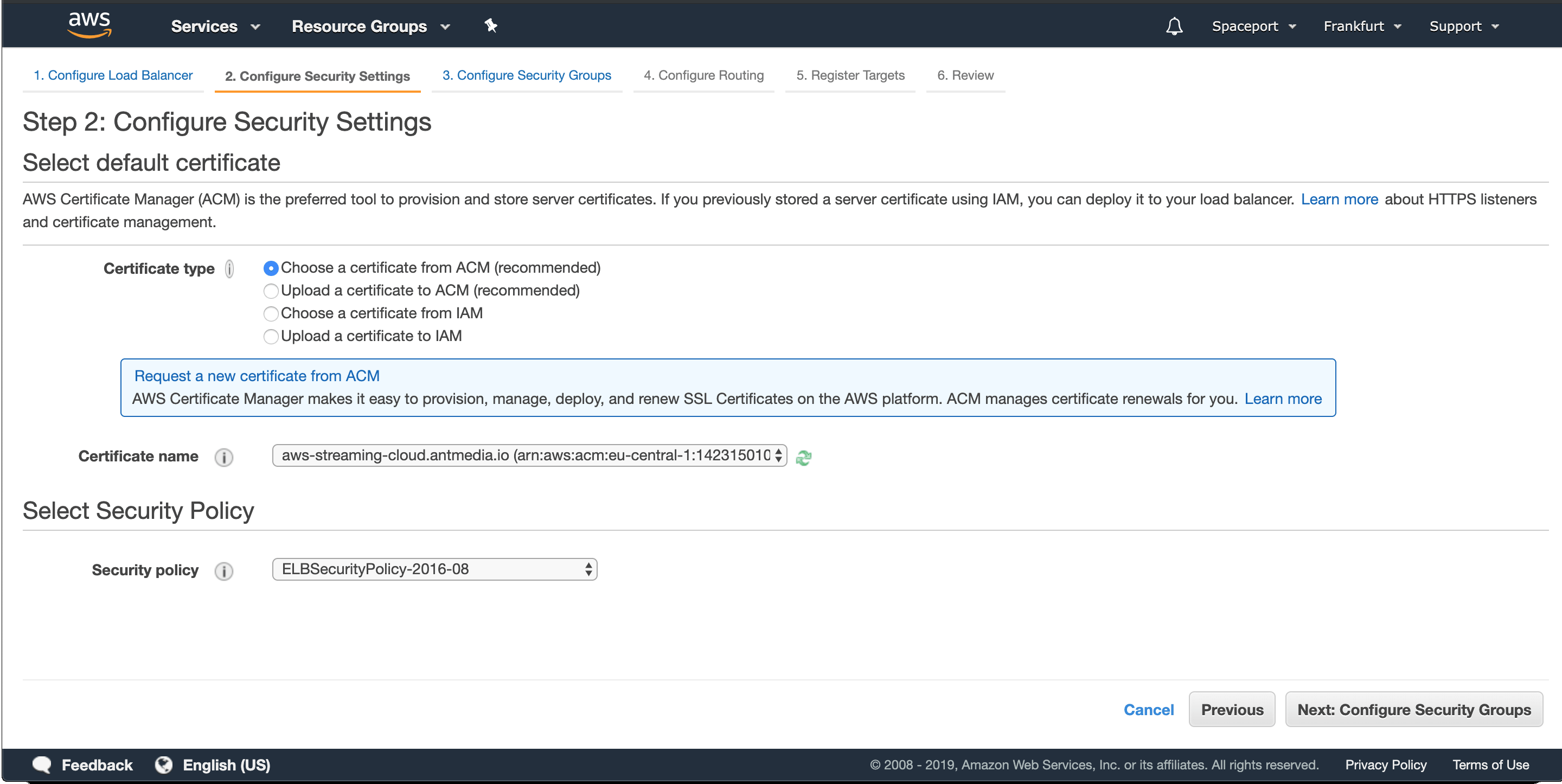This screenshot has width=1562, height=784.
Task: Click Request a new certificate from ACM link
Action: click(x=257, y=376)
